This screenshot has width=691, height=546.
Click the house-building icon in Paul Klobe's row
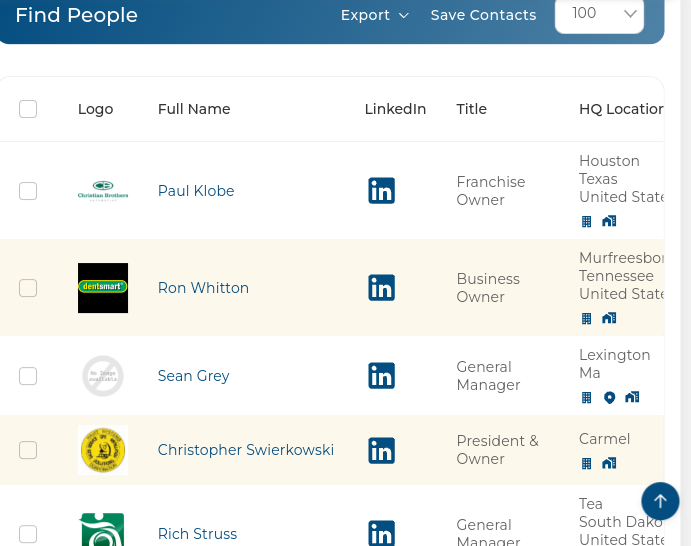click(609, 221)
